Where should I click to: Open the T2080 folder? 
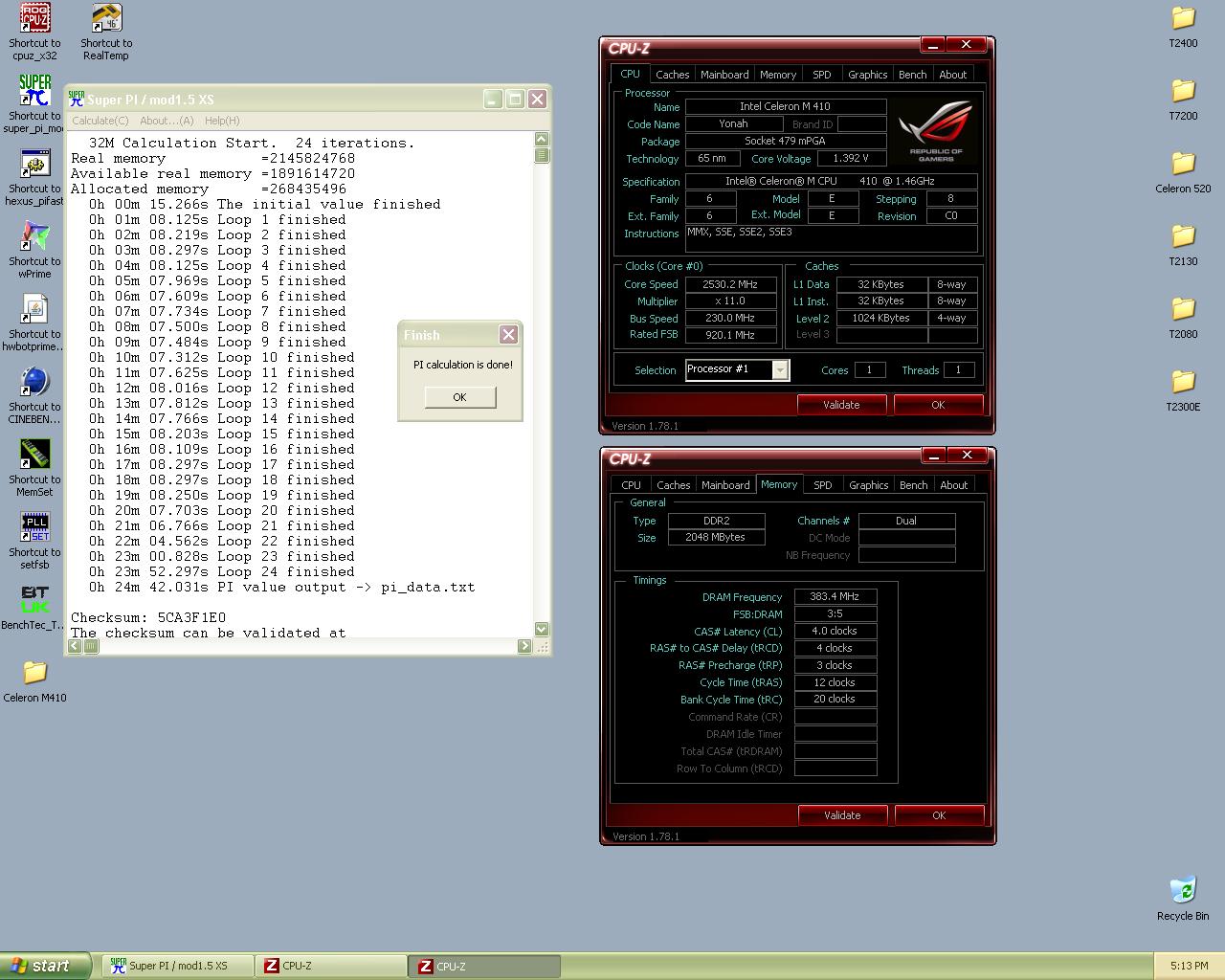(x=1183, y=309)
